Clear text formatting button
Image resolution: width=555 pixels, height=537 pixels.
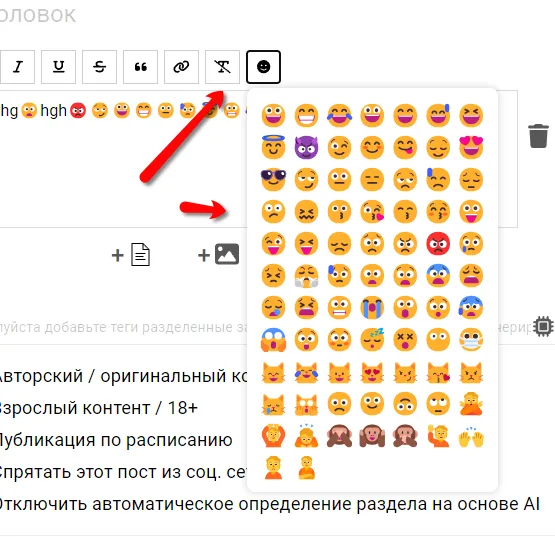[x=223, y=67]
